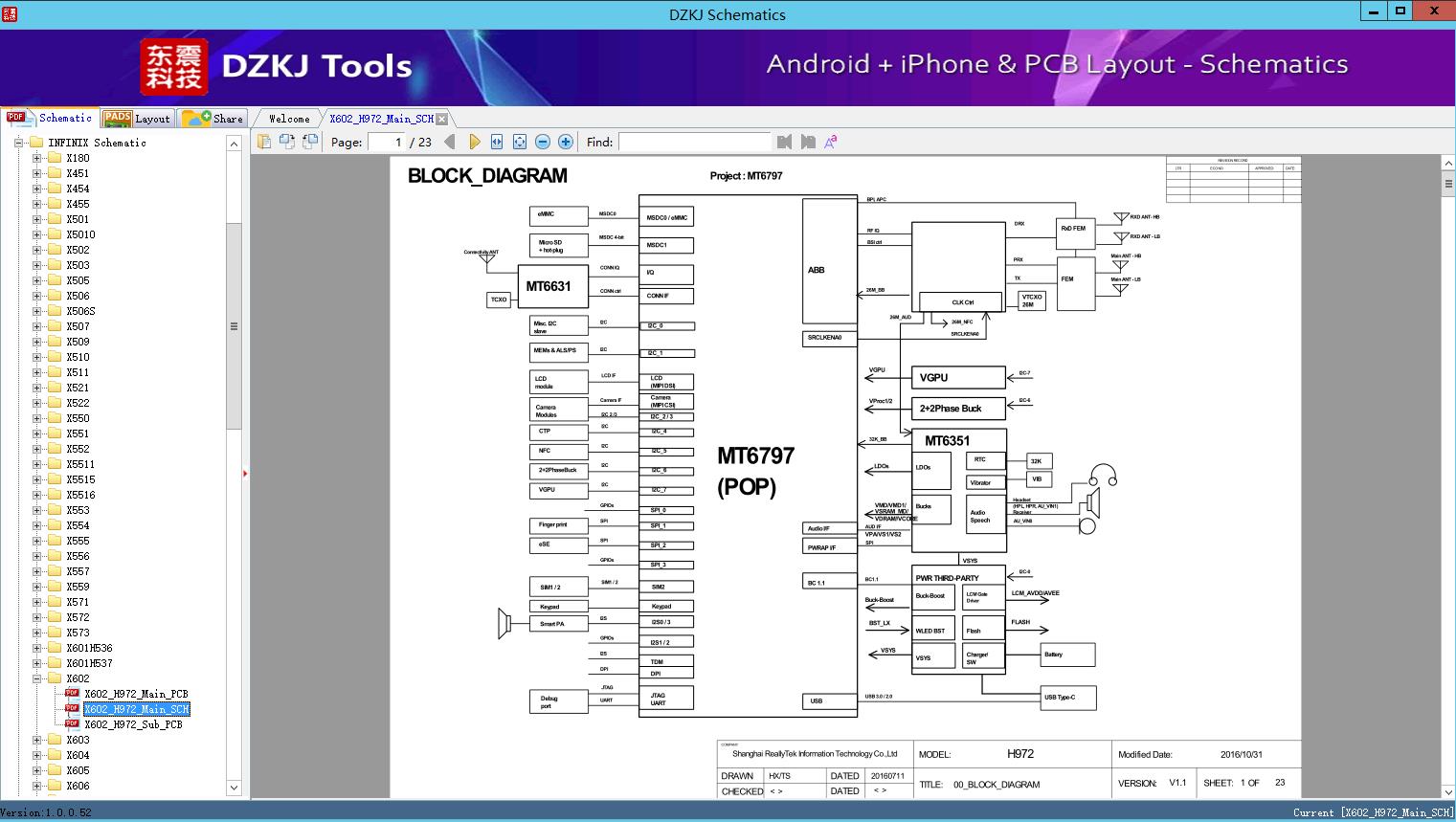
Task: Expand the X180 folder
Action: pyautogui.click(x=35, y=157)
